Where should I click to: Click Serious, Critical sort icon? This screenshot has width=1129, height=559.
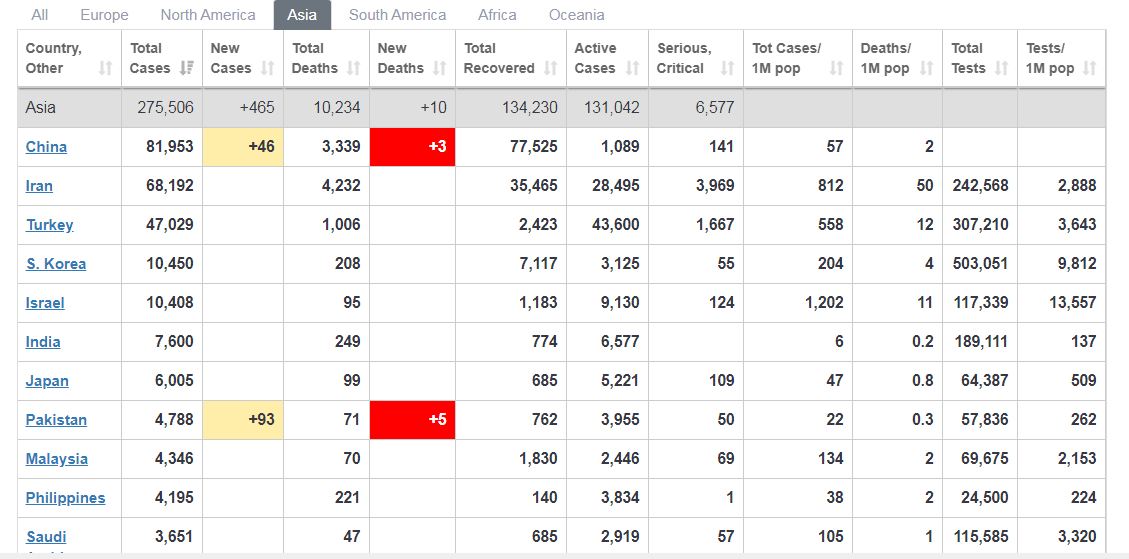click(x=727, y=68)
